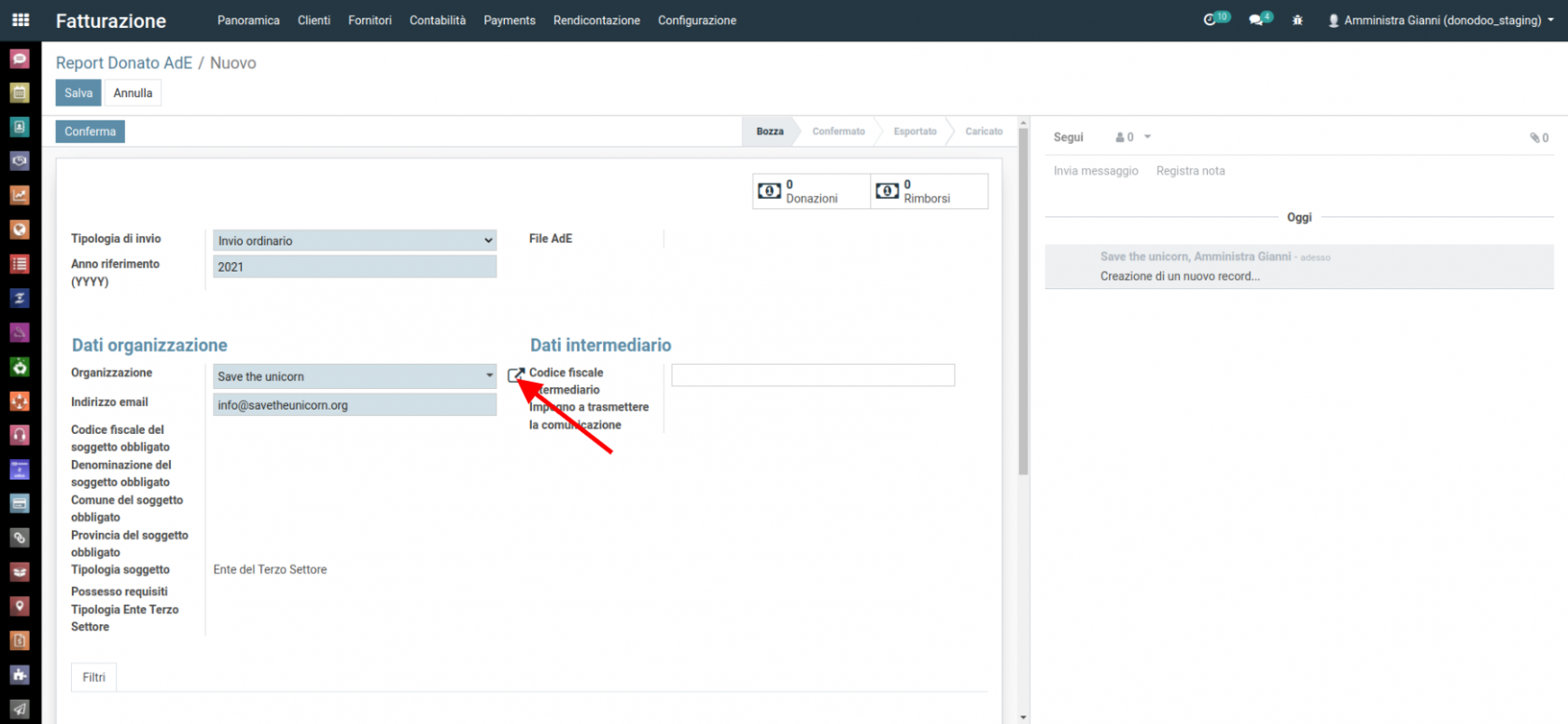Open the apps grid menu icon
1568x724 pixels.
pyautogui.click(x=21, y=20)
